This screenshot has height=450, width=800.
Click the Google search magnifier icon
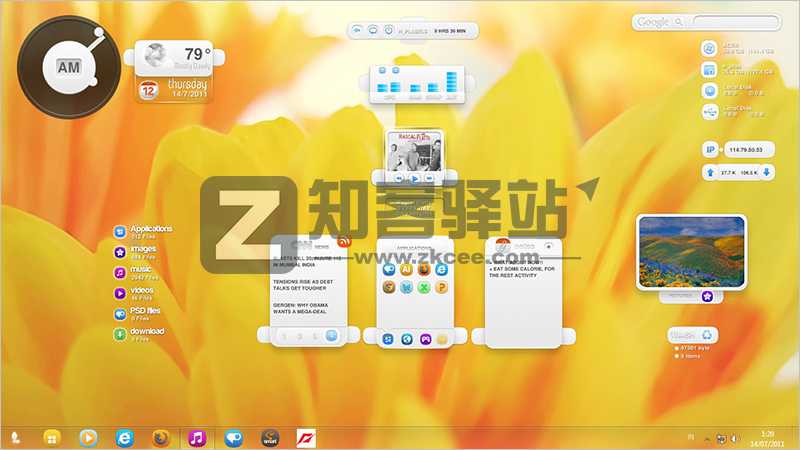pyautogui.click(x=679, y=22)
